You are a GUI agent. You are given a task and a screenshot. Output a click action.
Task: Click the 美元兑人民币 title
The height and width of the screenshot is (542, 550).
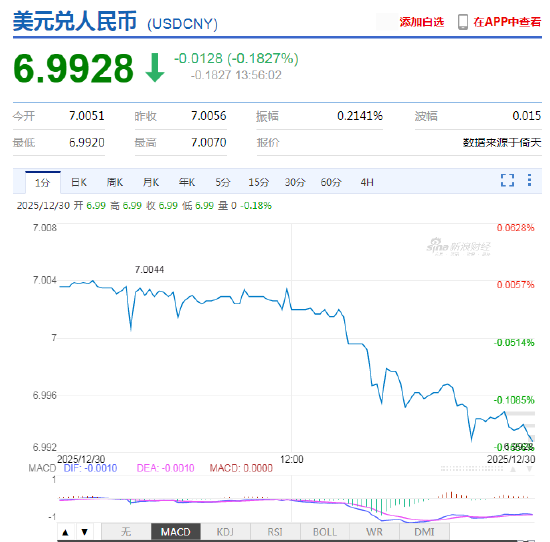tap(75, 21)
